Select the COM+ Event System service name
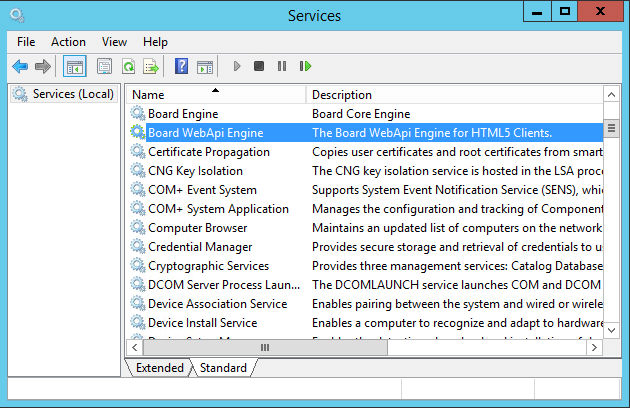 coord(202,190)
